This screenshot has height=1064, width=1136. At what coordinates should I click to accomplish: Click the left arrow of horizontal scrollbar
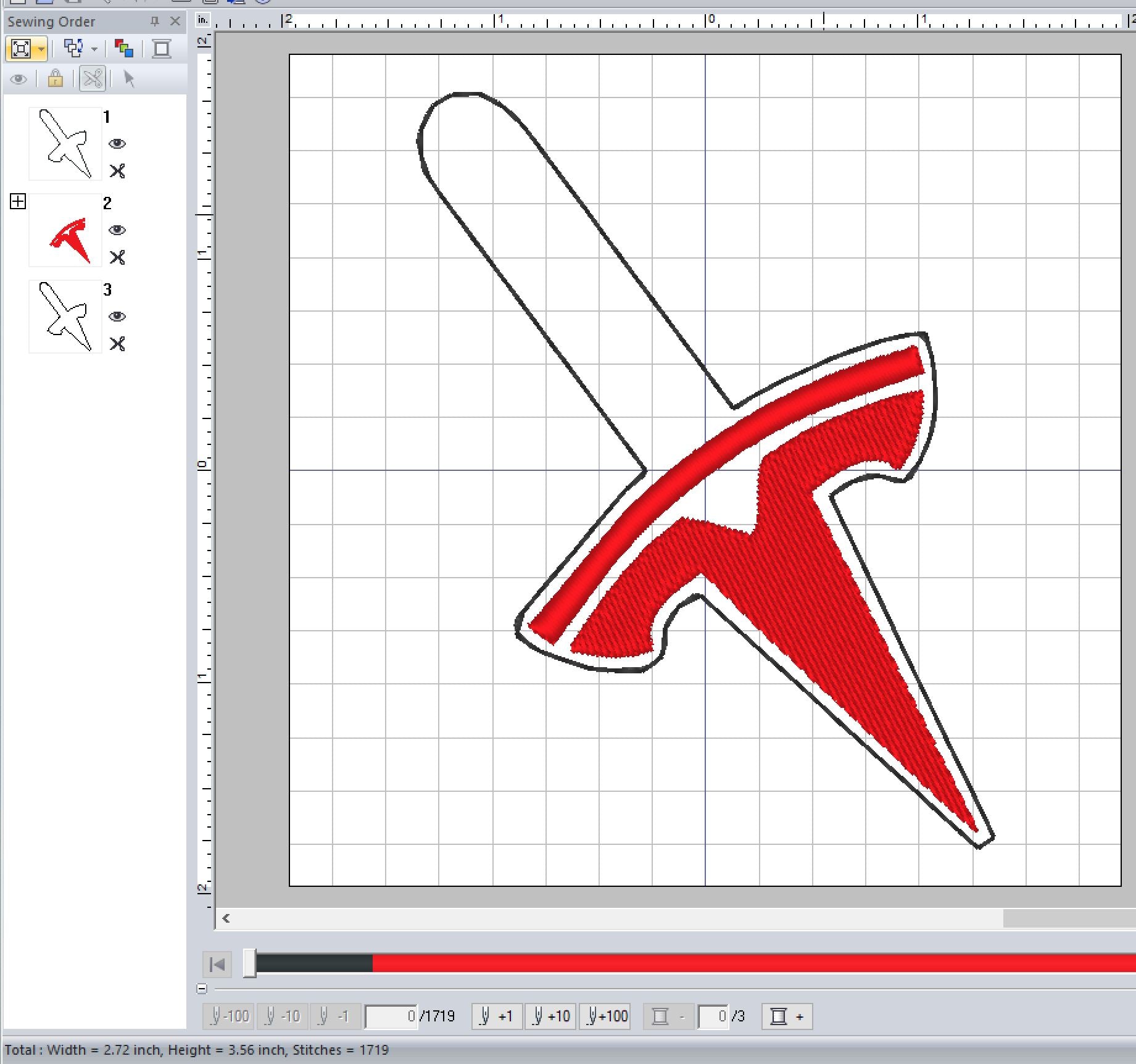coord(226,918)
